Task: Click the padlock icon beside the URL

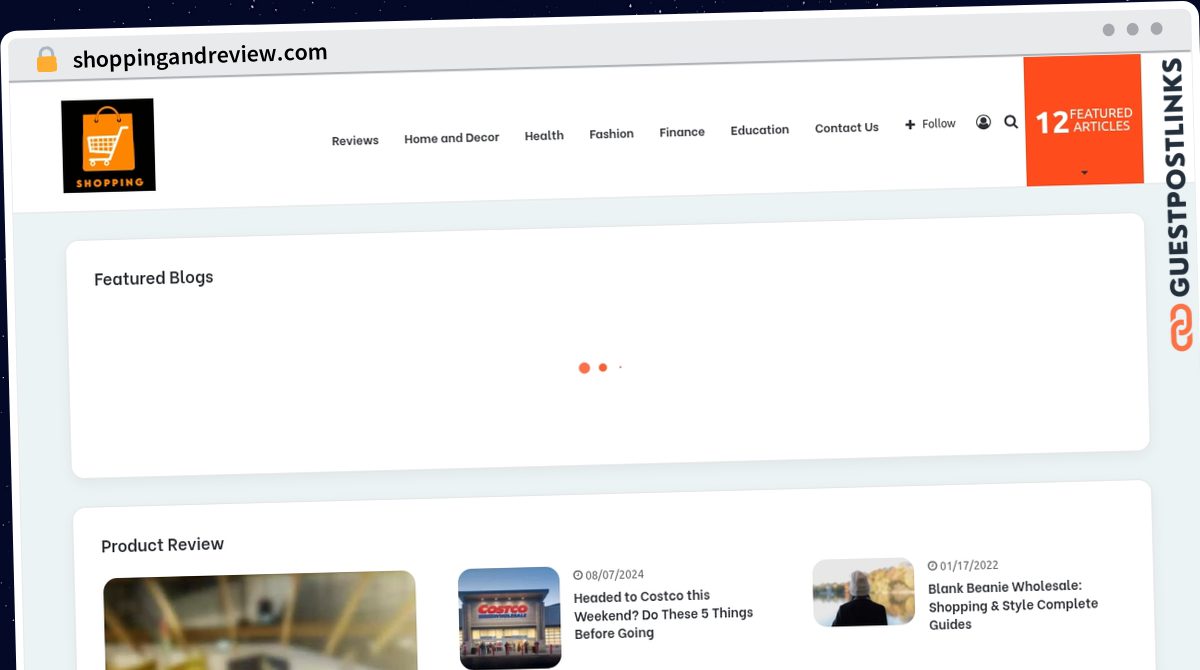Action: 46,60
